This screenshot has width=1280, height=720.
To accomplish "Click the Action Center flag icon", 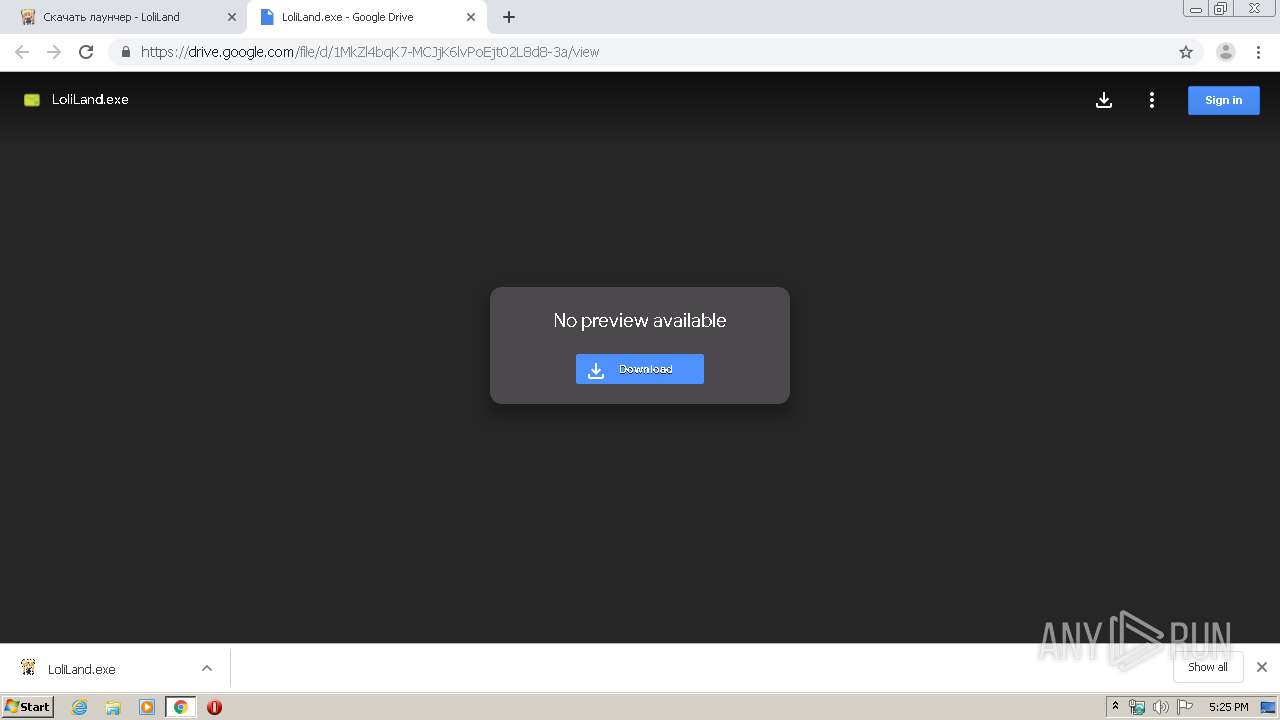I will pyautogui.click(x=1185, y=707).
